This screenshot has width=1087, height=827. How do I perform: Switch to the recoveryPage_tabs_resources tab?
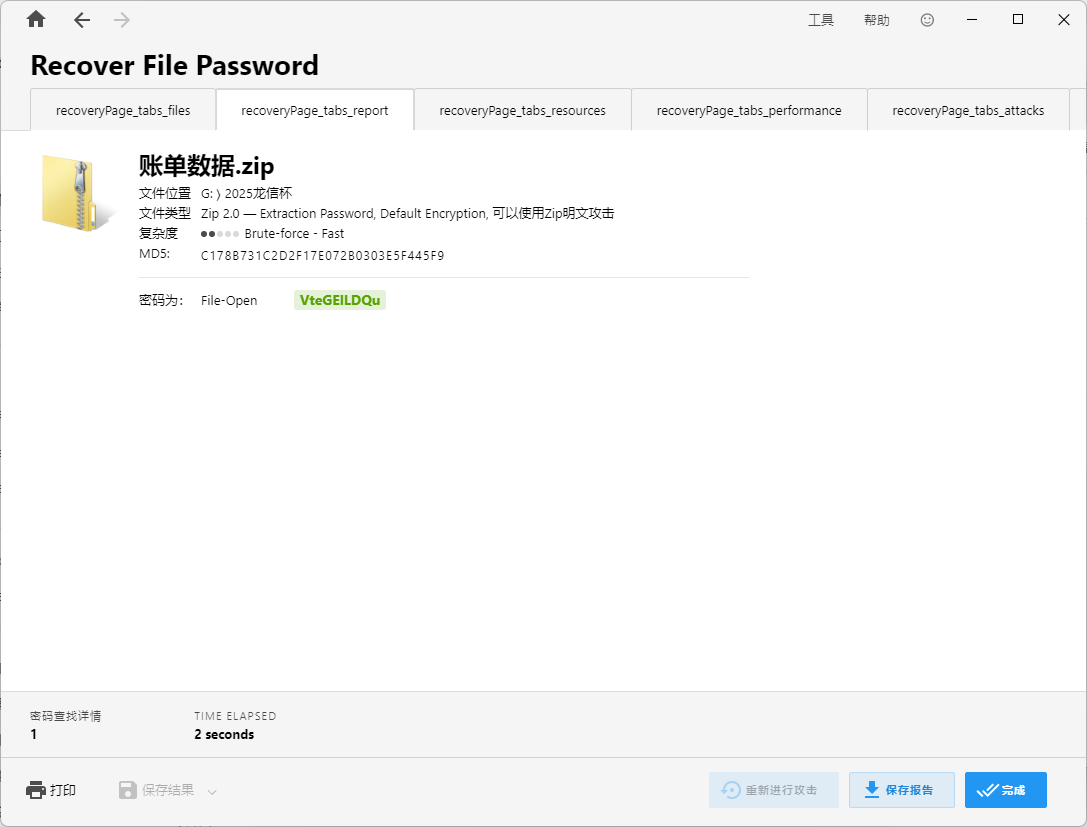[x=522, y=110]
